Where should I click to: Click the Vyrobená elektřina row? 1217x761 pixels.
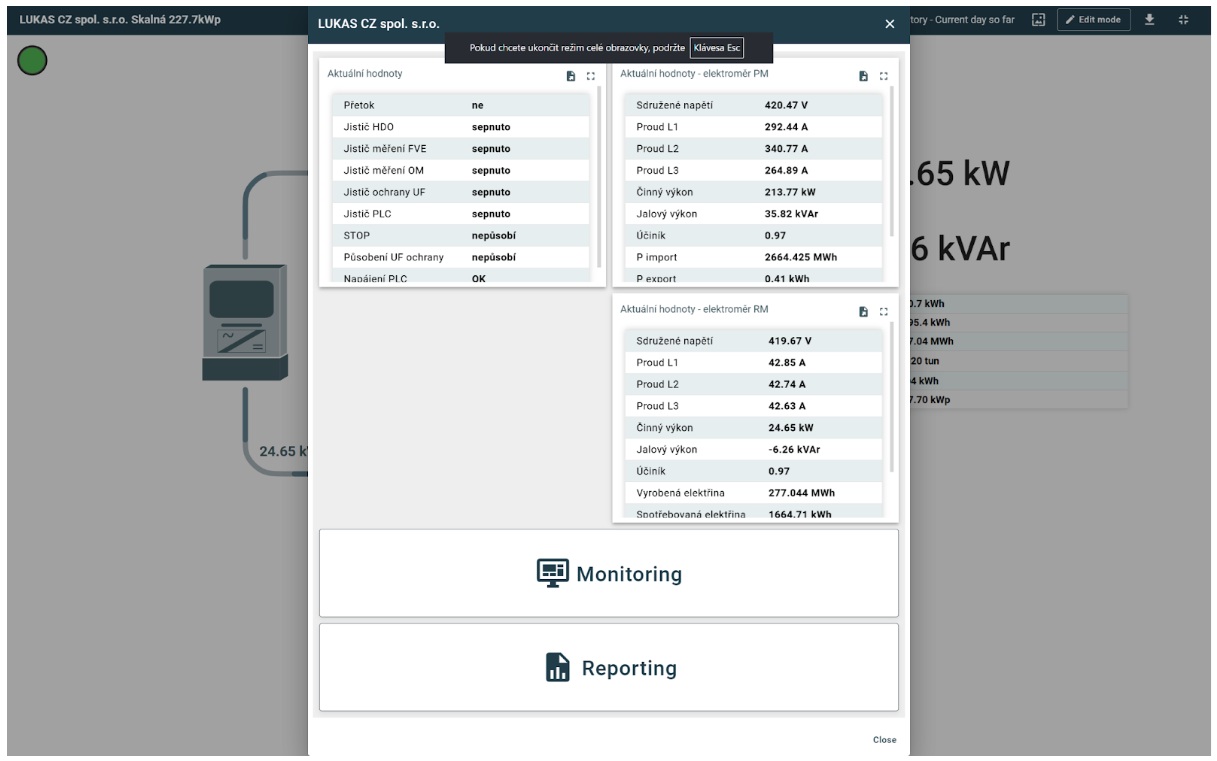tap(755, 493)
